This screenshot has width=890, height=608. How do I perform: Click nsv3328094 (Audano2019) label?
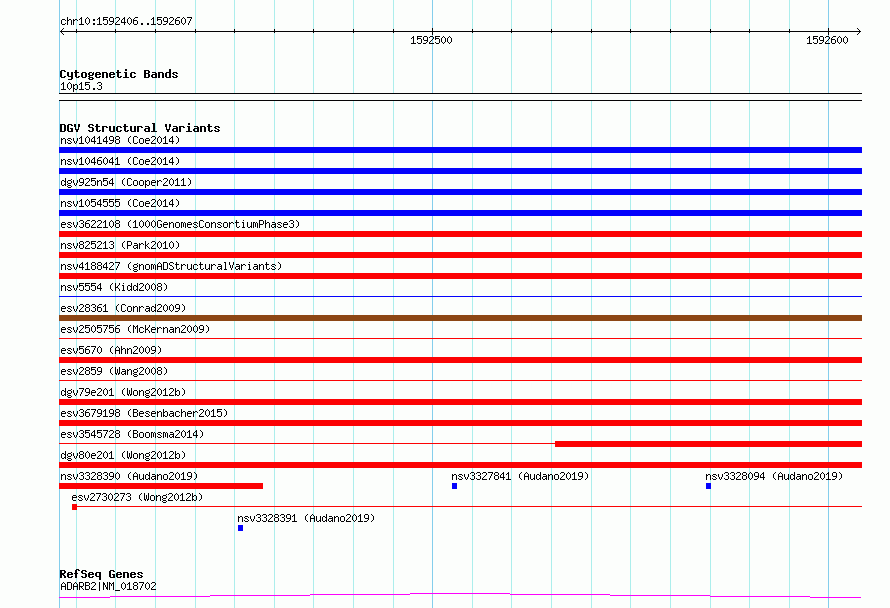click(774, 476)
